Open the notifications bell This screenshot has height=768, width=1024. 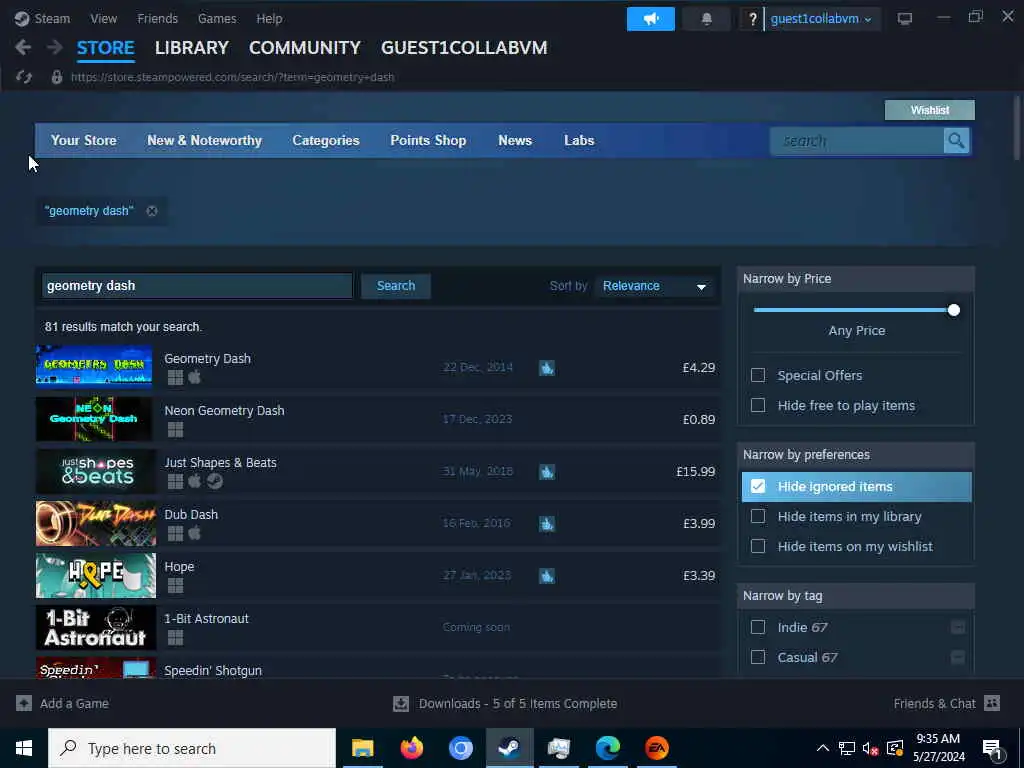click(x=706, y=19)
